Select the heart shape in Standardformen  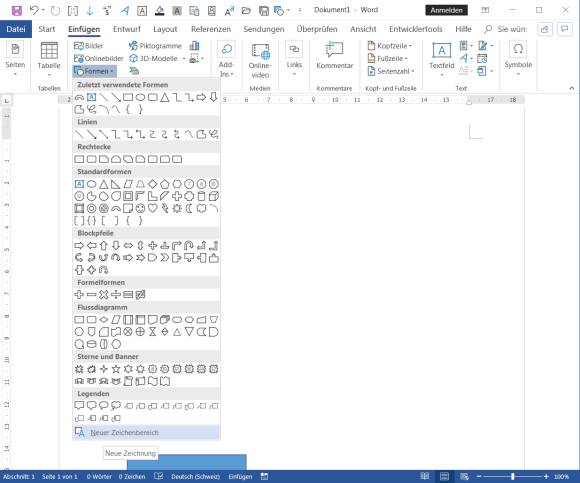(152, 208)
